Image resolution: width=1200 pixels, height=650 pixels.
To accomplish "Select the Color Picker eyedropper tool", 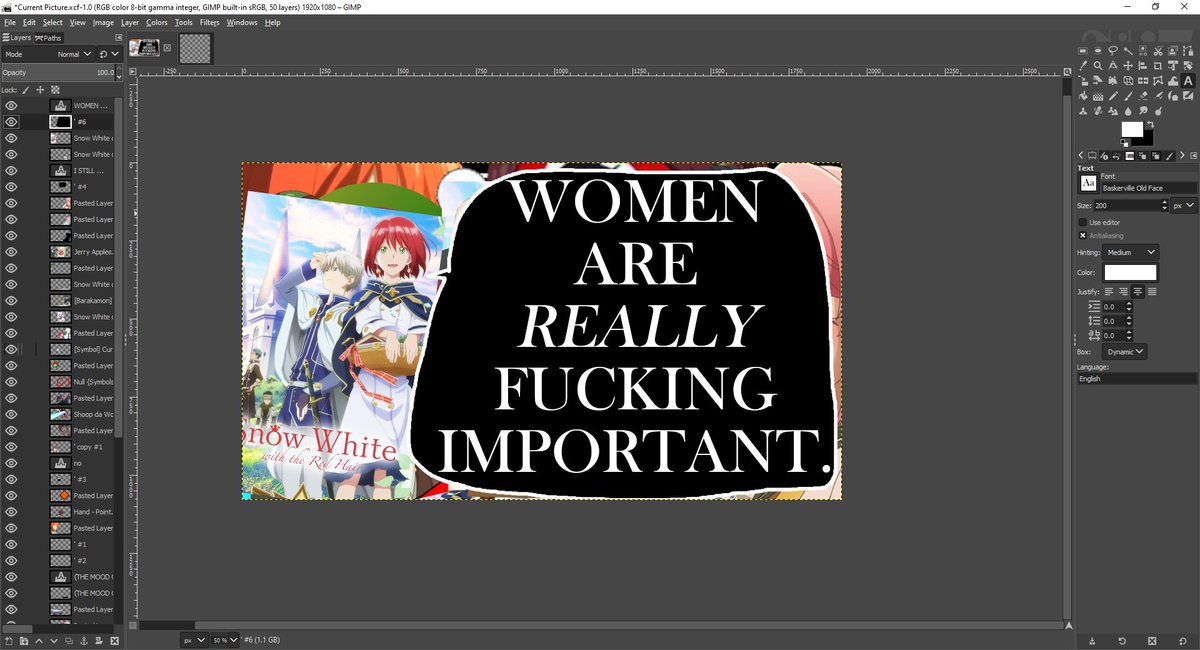I will coord(1083,65).
